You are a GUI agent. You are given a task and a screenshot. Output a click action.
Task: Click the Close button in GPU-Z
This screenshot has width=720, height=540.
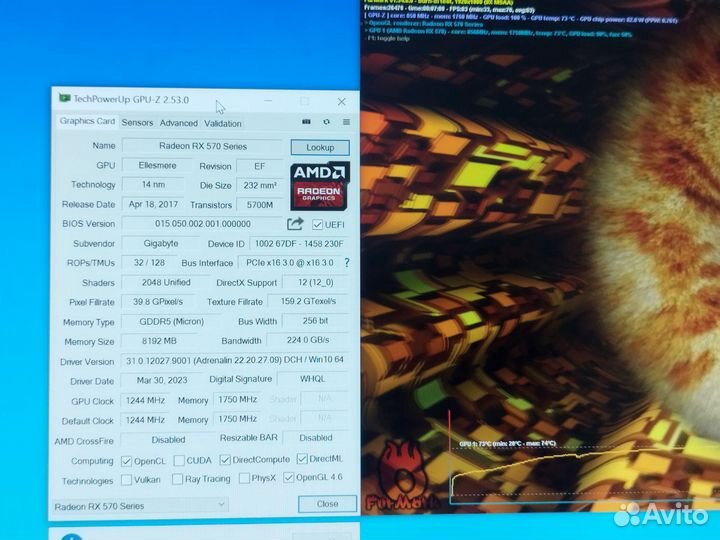327,504
